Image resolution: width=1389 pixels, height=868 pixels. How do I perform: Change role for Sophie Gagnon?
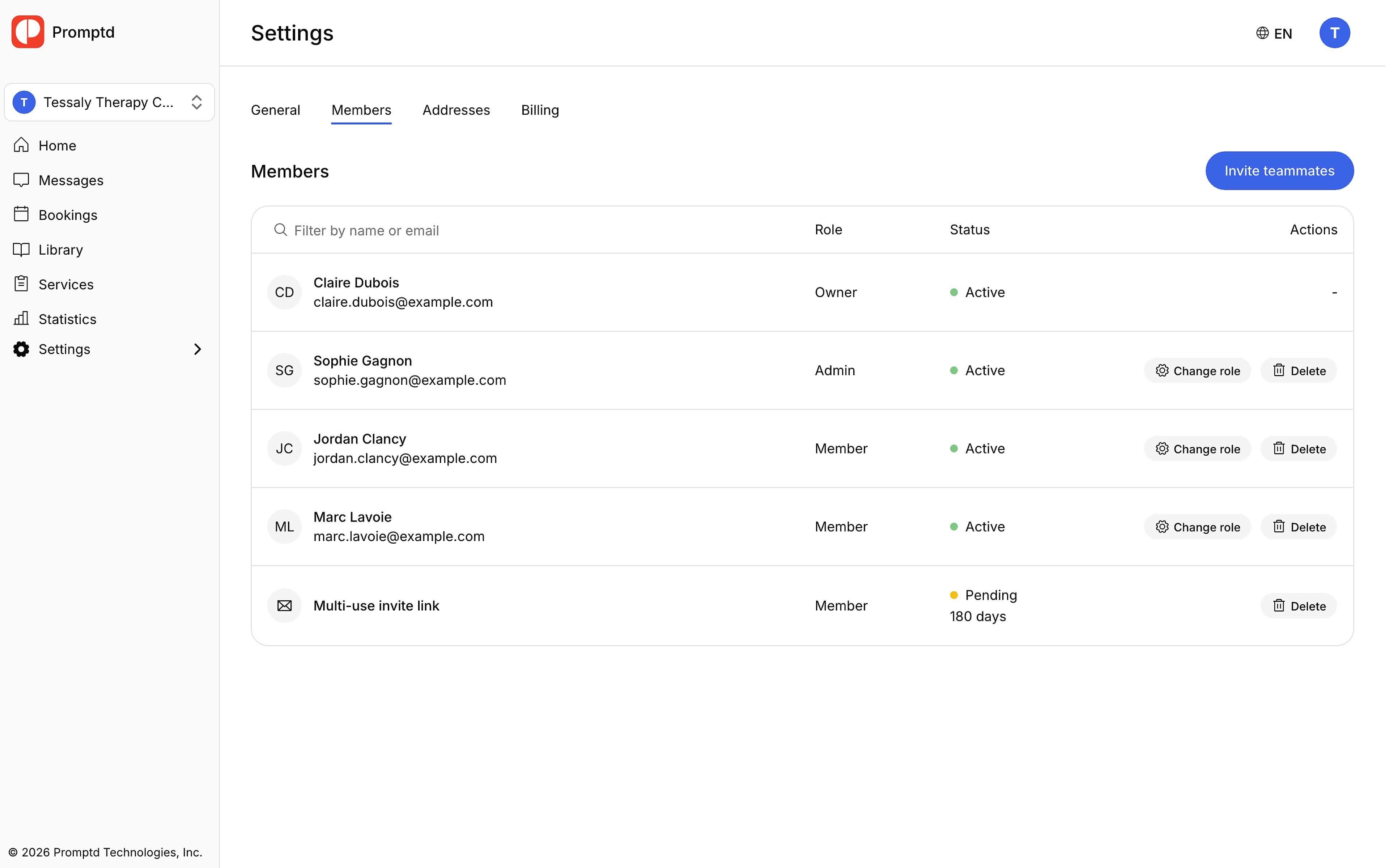pos(1197,371)
